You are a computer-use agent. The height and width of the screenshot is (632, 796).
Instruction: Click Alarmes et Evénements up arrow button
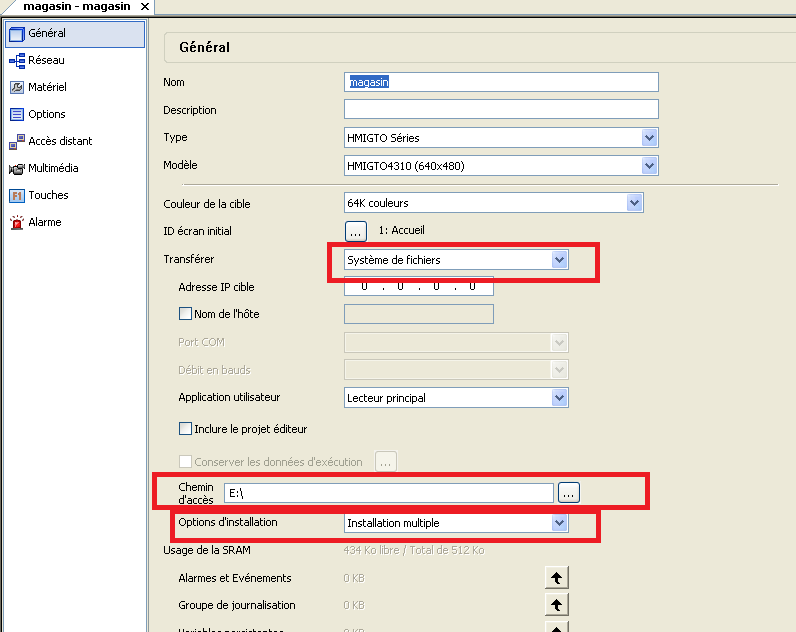point(556,578)
